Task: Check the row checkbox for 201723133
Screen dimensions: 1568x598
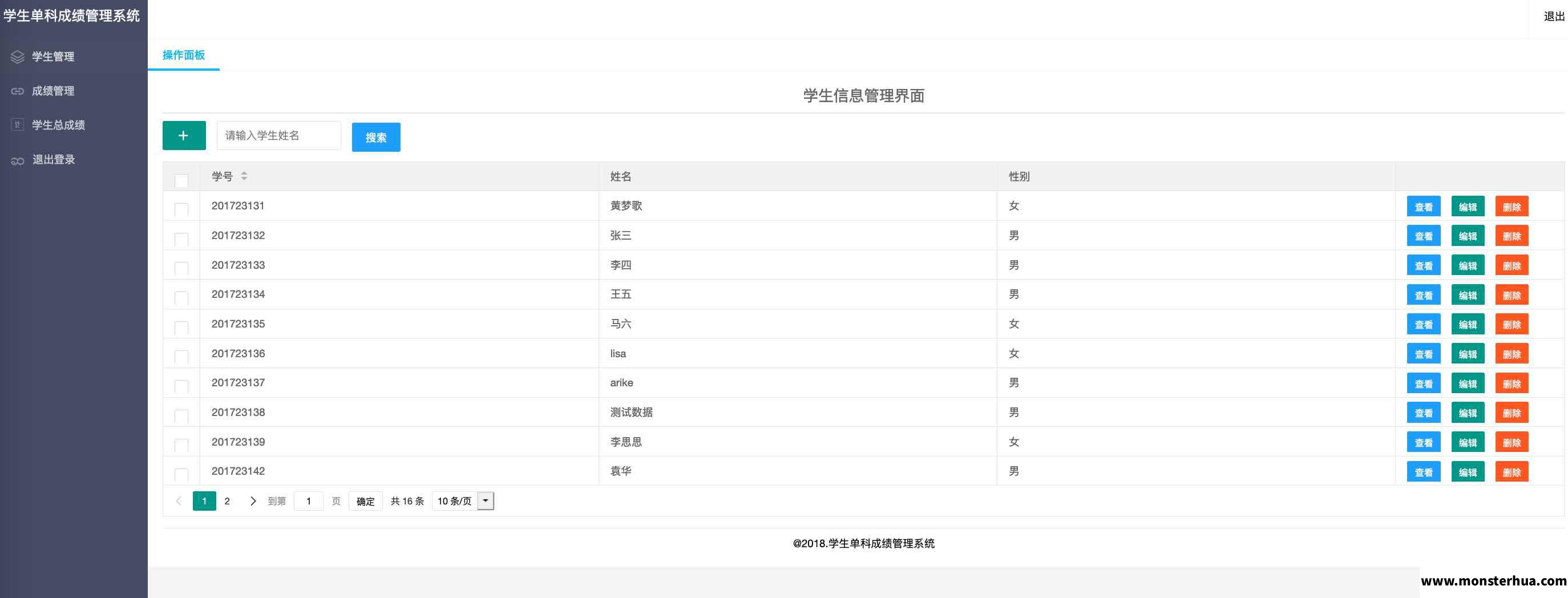Action: [181, 269]
